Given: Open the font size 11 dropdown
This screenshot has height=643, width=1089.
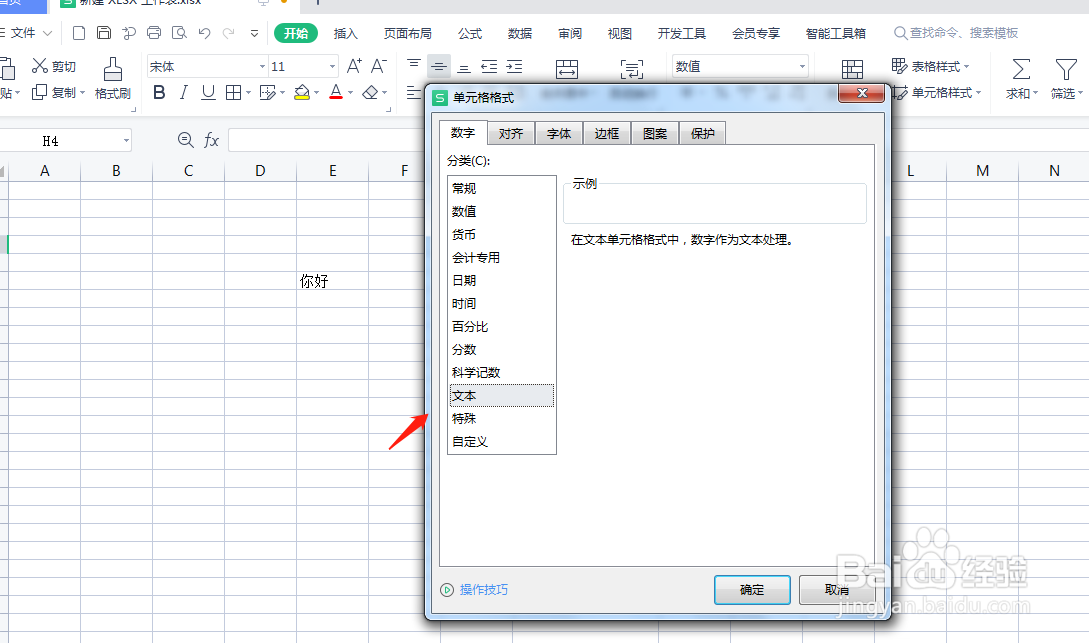Looking at the screenshot, I should point(330,66).
